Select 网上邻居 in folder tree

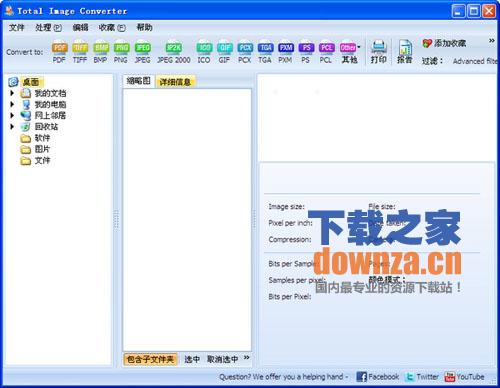click(x=50, y=115)
